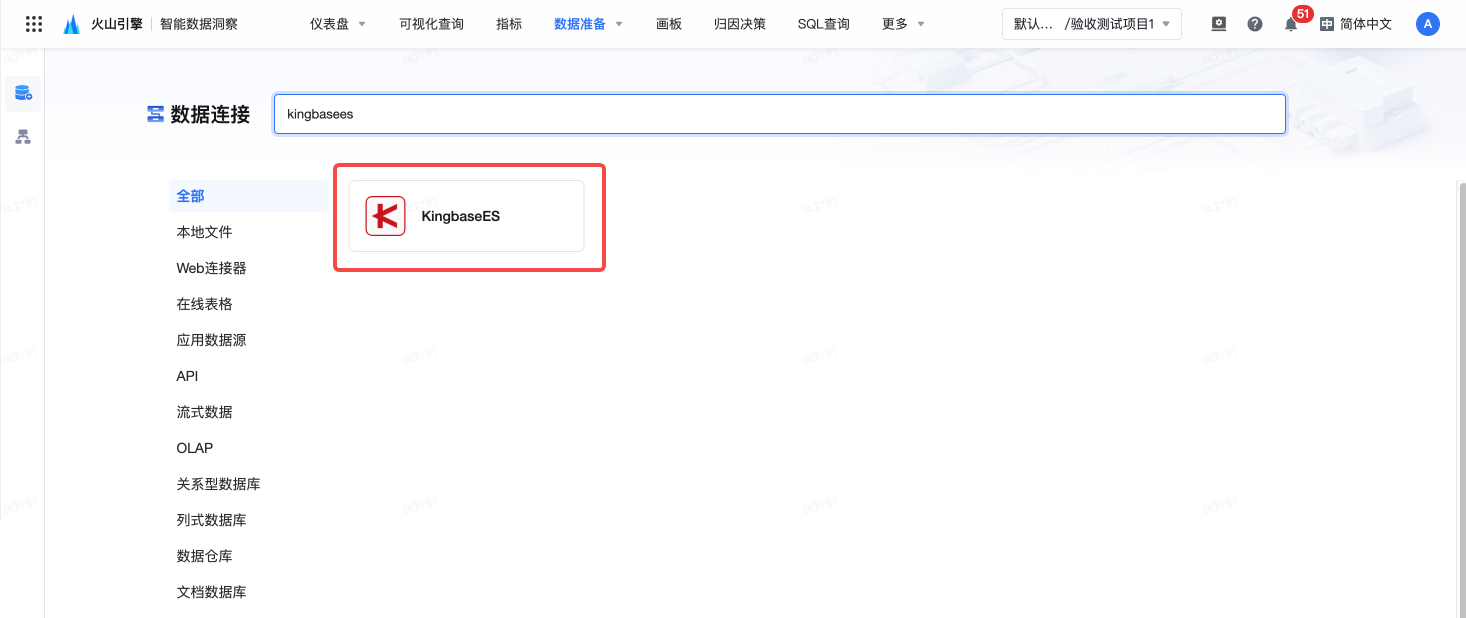
Task: Go to 可视化查询 tab
Action: (x=431, y=24)
